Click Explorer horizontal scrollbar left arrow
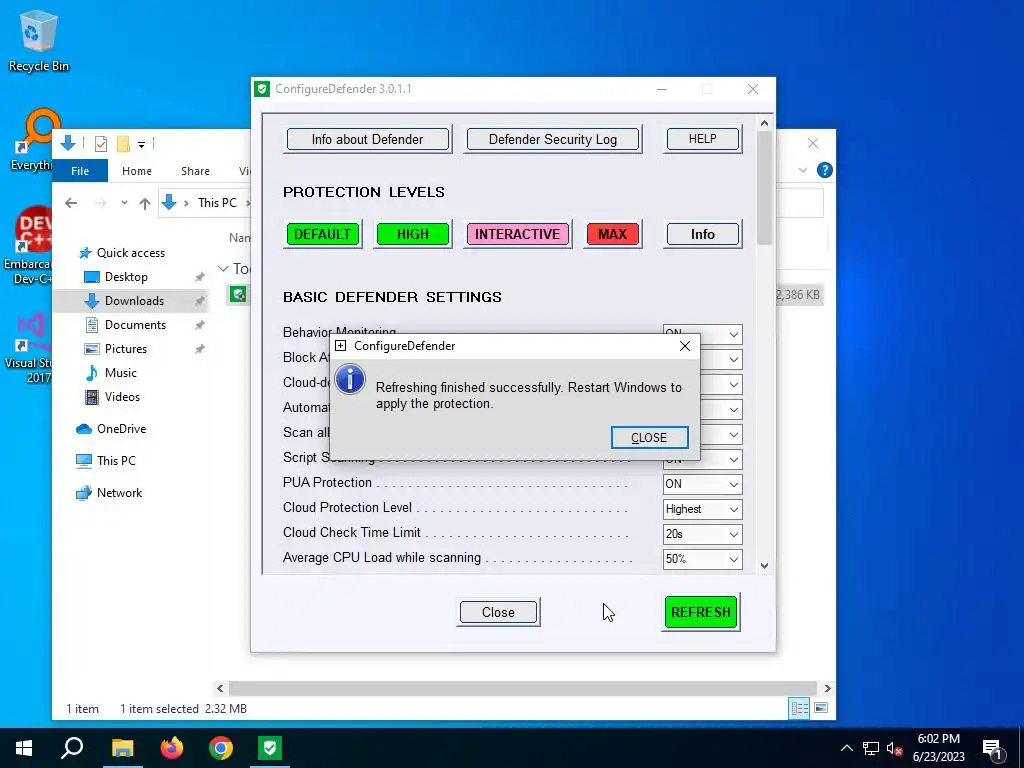This screenshot has width=1024, height=768. (x=220, y=688)
